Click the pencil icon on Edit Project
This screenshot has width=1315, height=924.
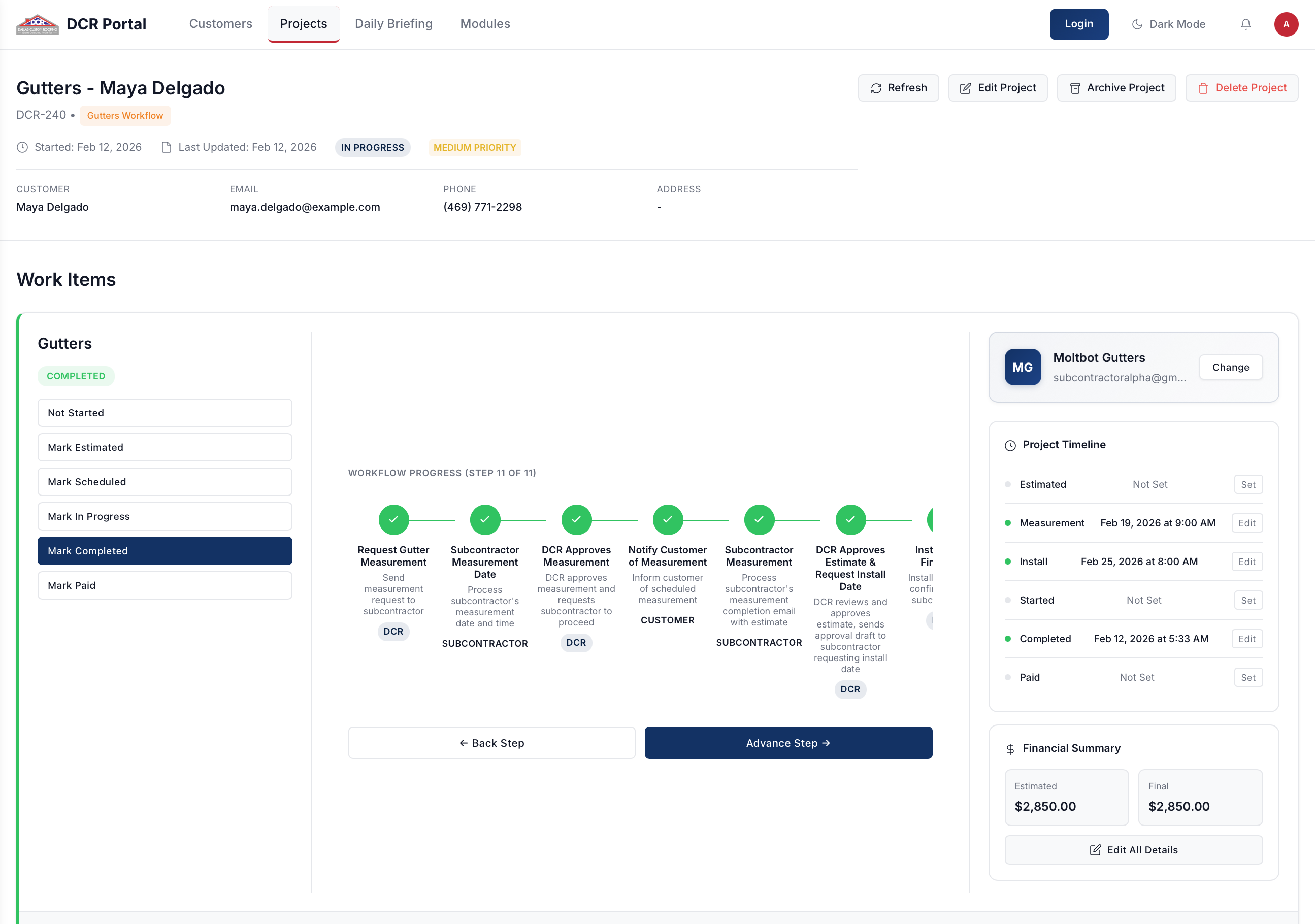tap(966, 88)
